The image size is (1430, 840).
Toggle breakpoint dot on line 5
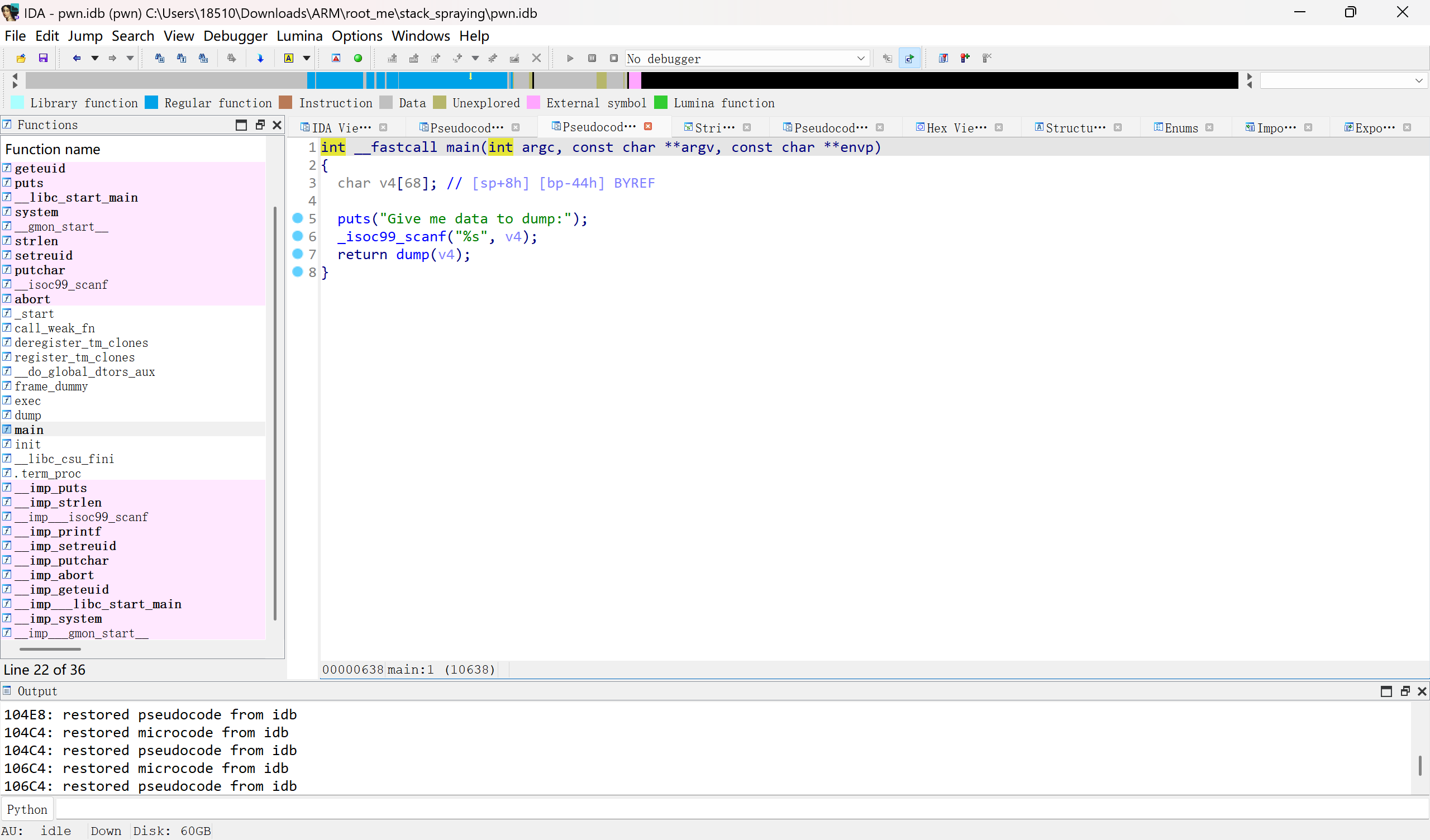[297, 218]
